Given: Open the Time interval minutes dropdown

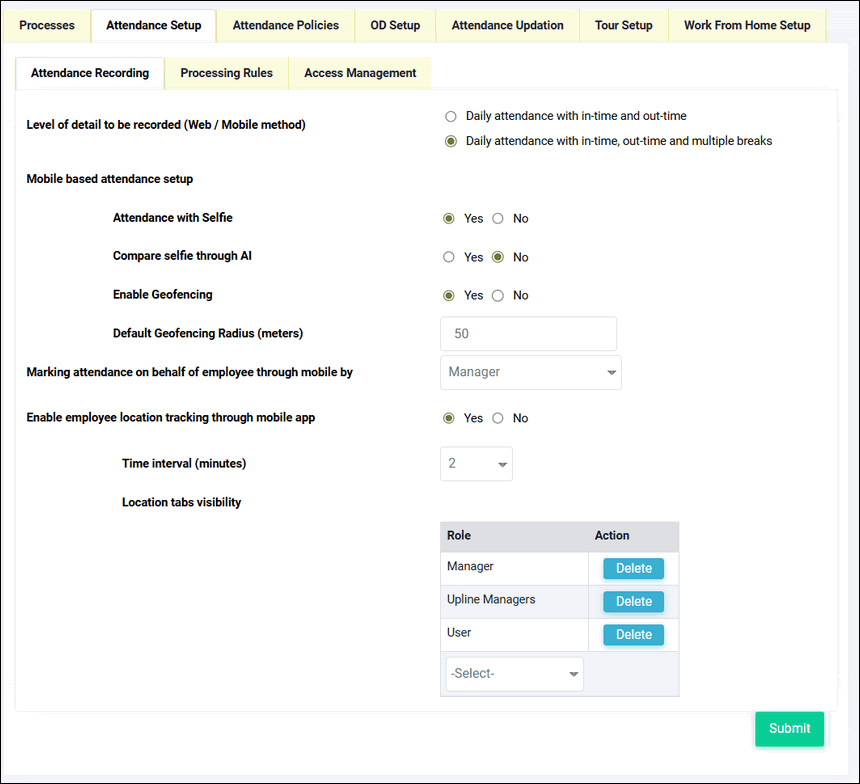Looking at the screenshot, I should pyautogui.click(x=476, y=464).
